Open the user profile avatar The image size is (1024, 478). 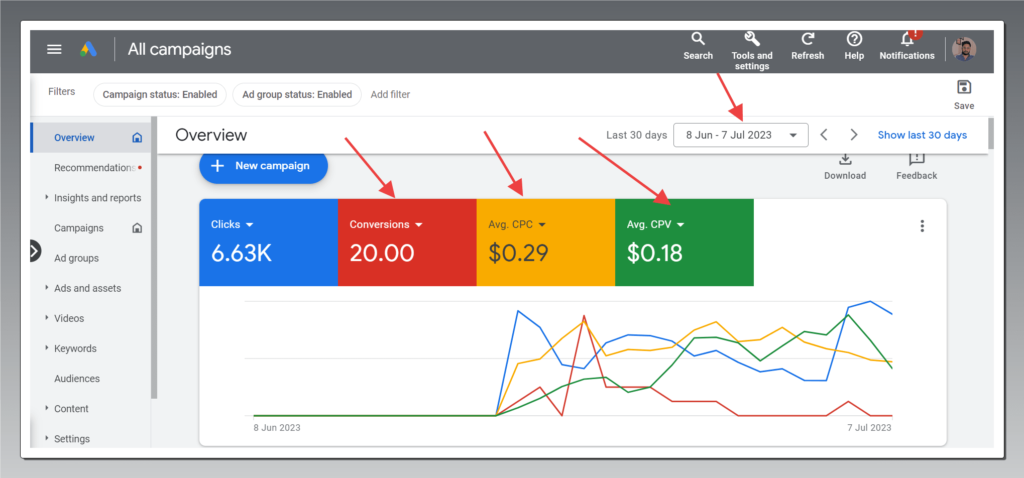964,49
